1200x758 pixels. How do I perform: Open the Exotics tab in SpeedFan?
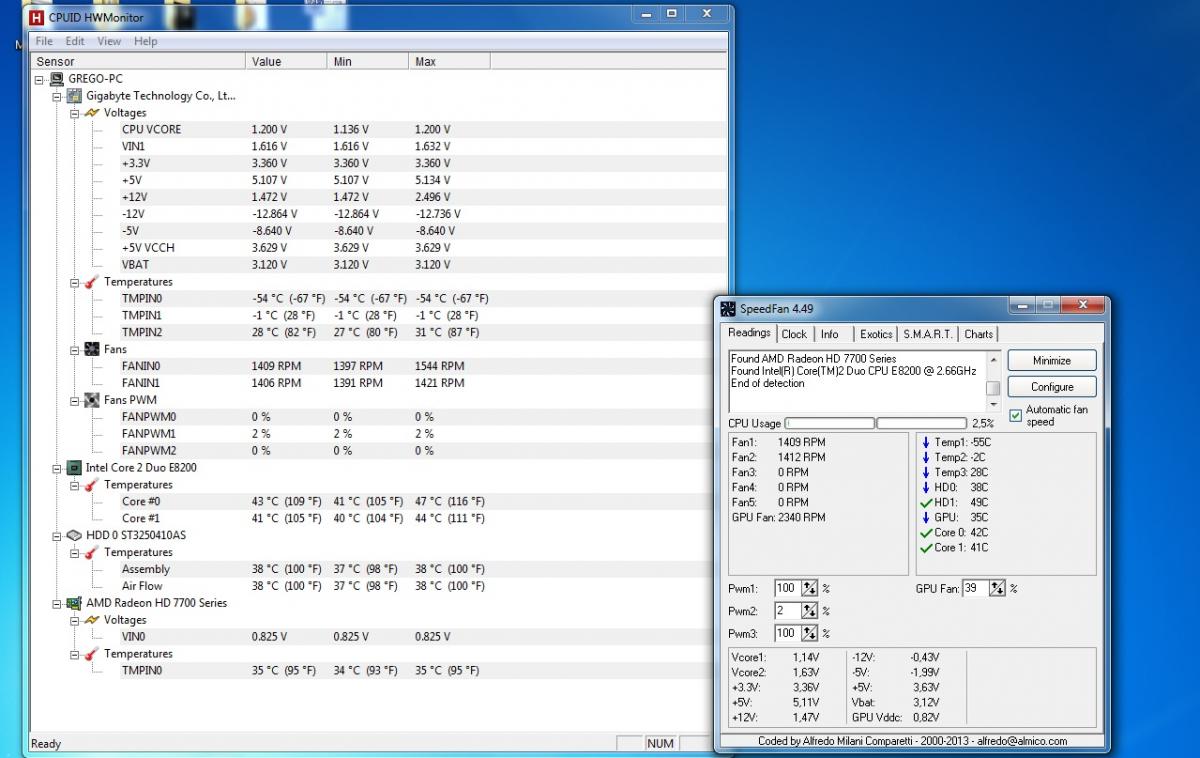click(x=876, y=334)
